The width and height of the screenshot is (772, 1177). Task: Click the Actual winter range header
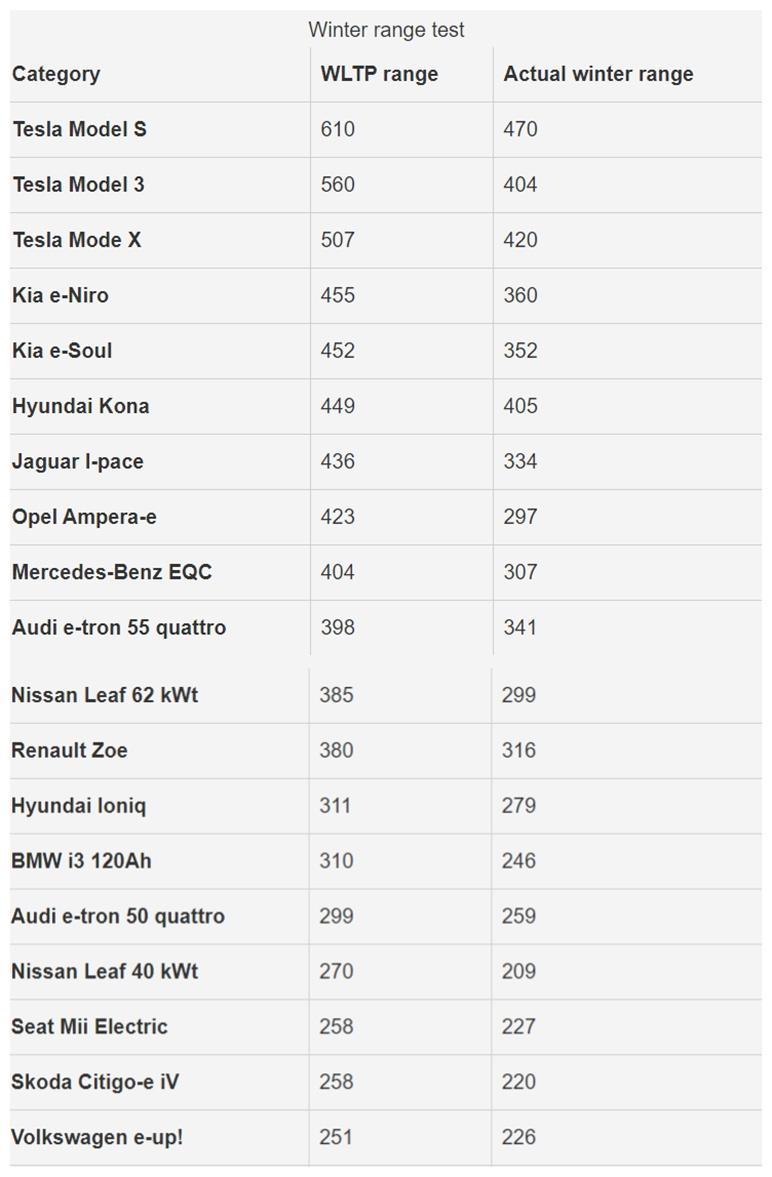[599, 74]
